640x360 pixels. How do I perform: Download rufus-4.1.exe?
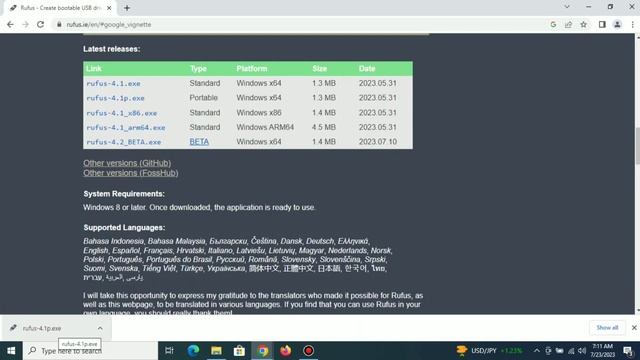pos(113,83)
